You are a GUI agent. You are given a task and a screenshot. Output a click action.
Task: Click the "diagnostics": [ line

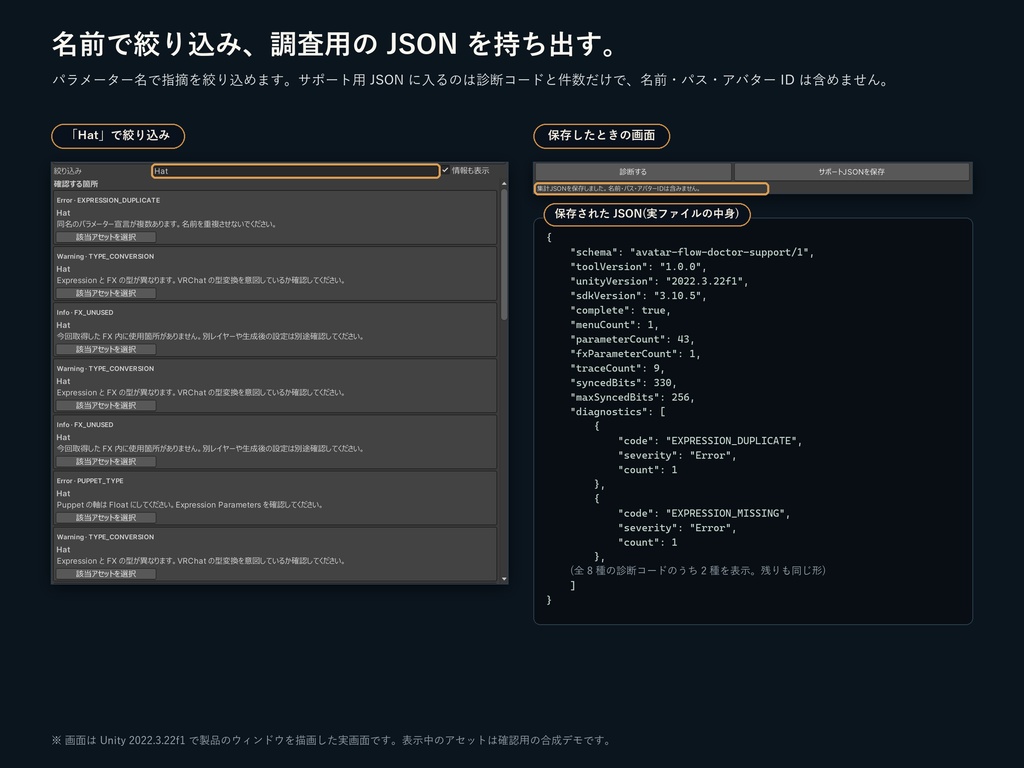(x=618, y=411)
